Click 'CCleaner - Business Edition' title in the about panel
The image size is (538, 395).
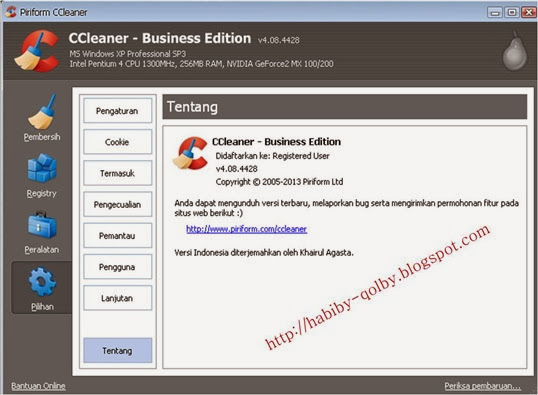tap(276, 141)
